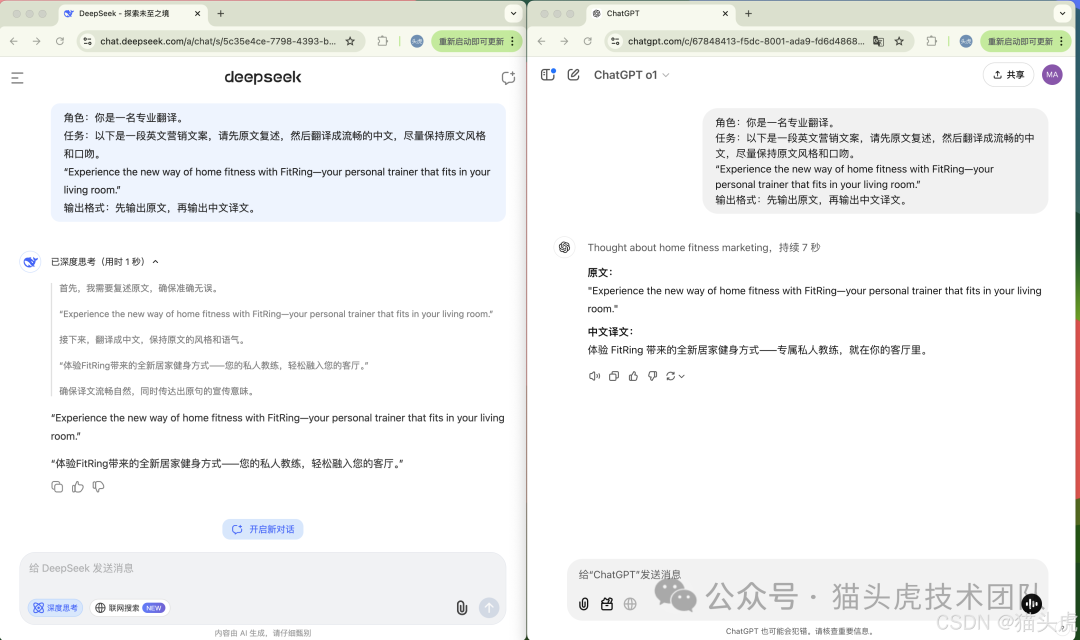Open ChatGPT user avatar MA

tap(1052, 74)
